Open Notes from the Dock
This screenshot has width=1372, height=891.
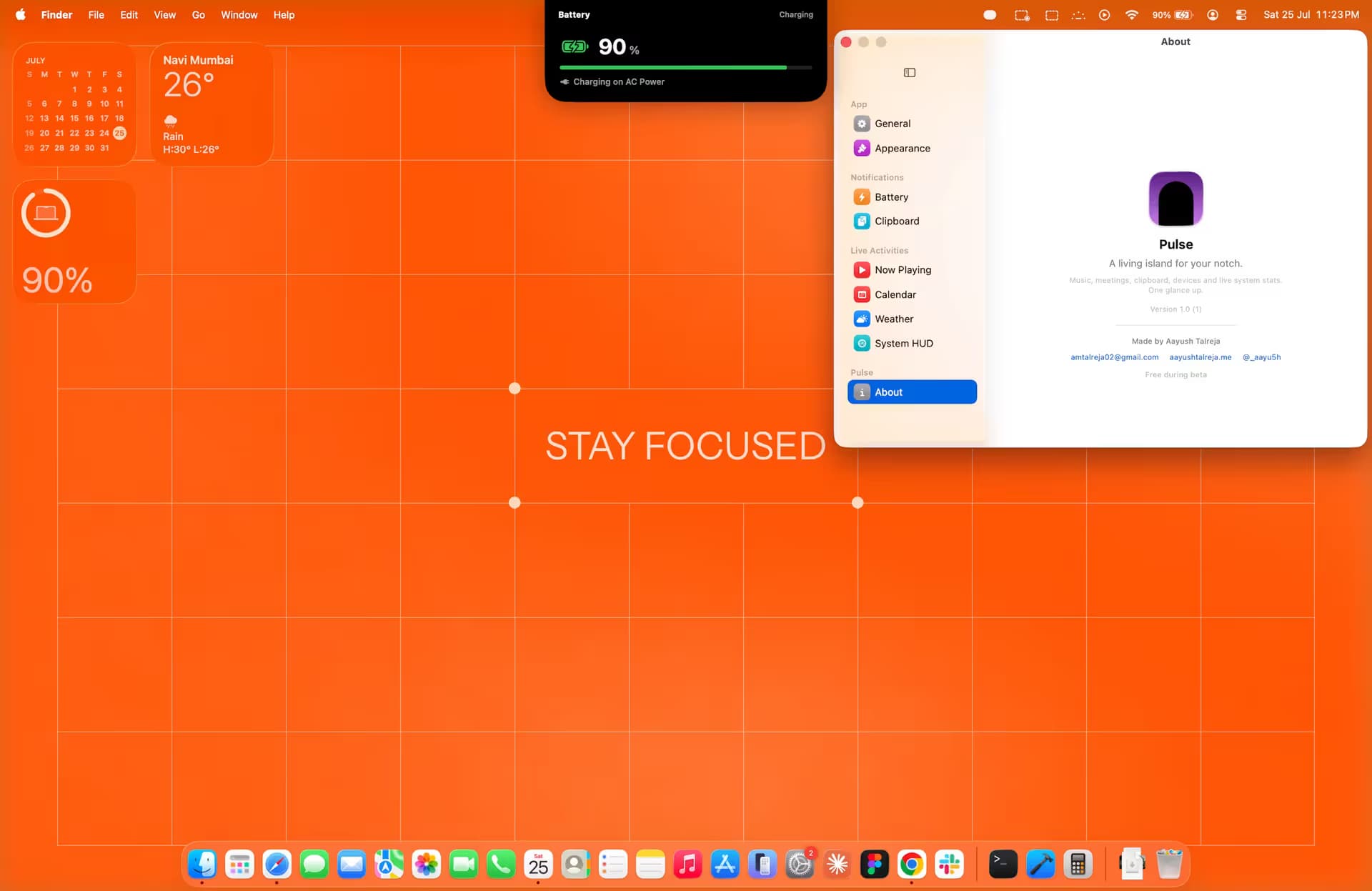(650, 865)
